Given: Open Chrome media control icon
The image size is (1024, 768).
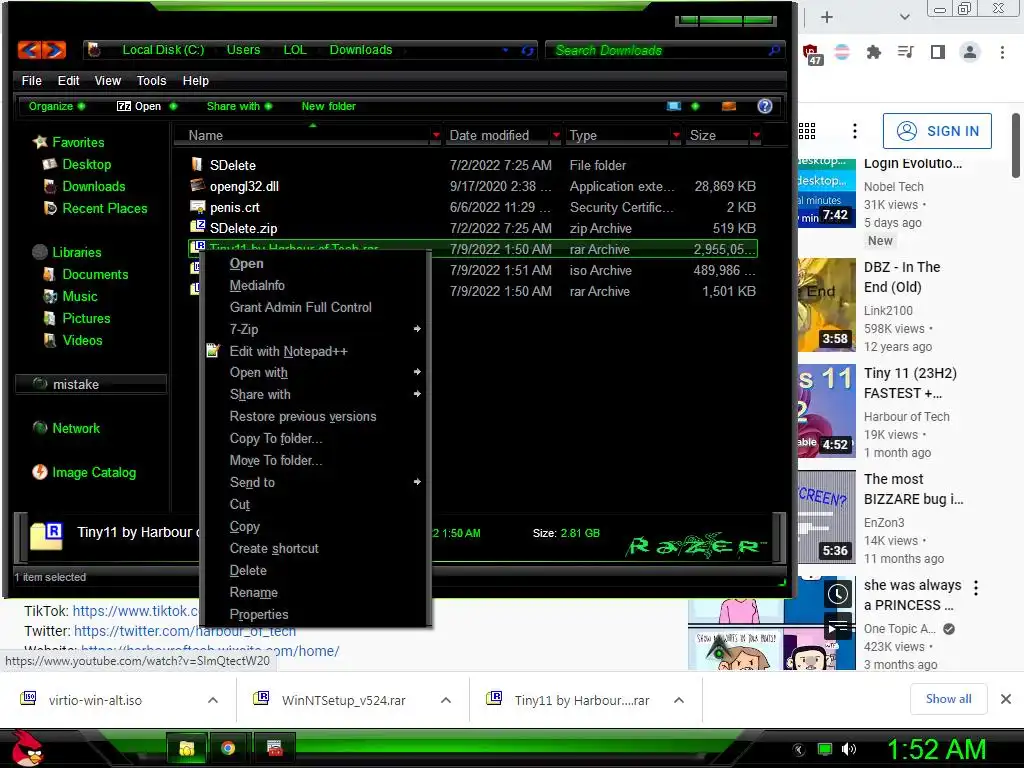Looking at the screenshot, I should (905, 52).
